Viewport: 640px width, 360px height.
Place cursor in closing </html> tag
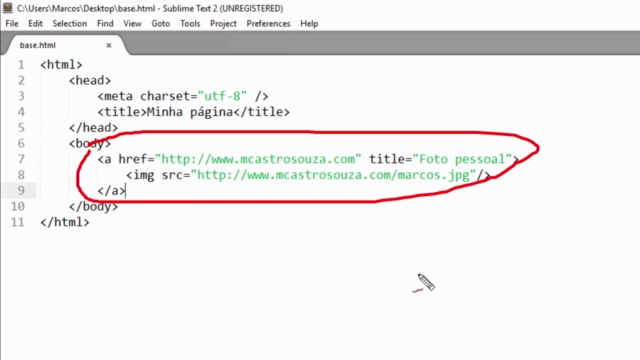(x=64, y=222)
